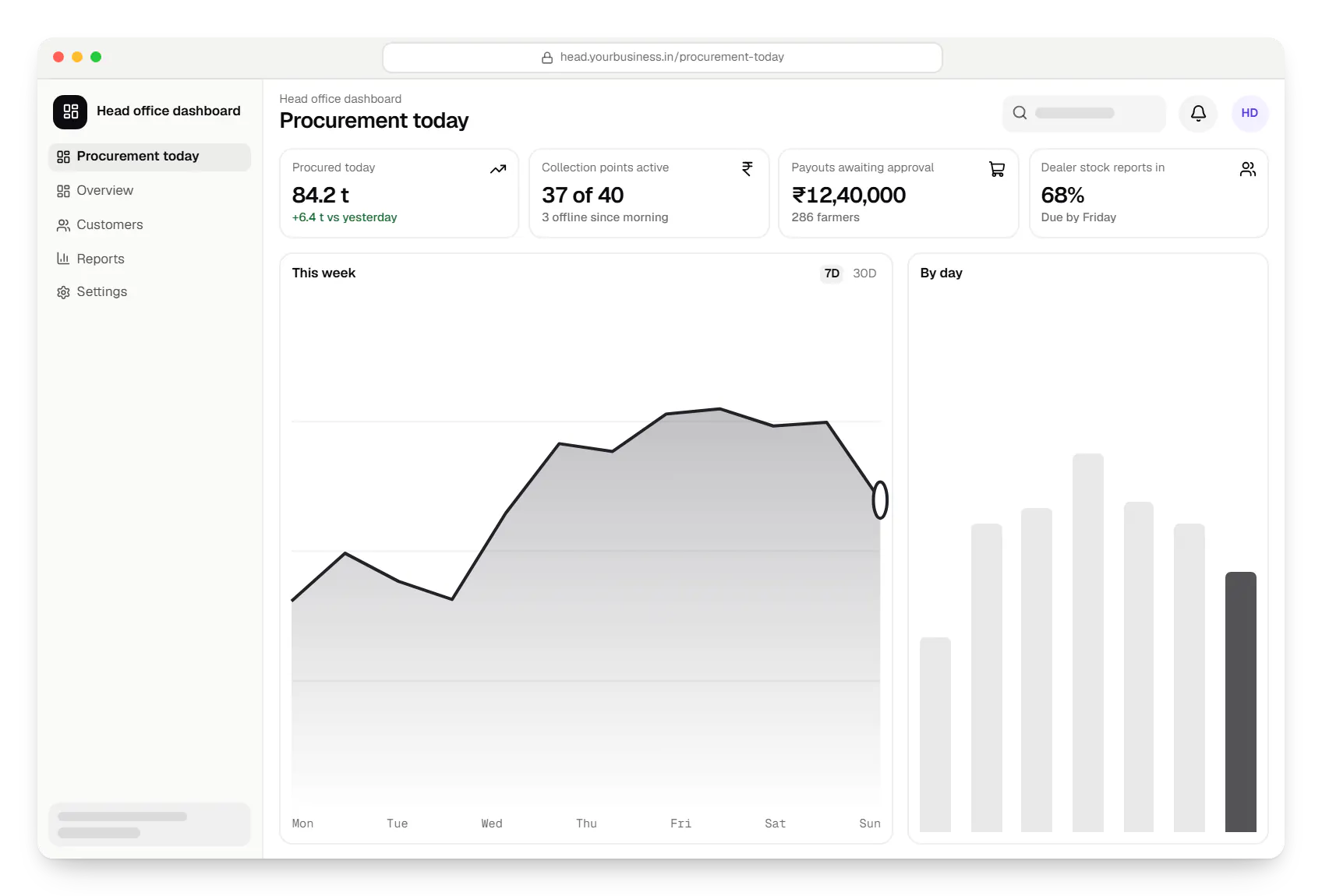
Task: Click the Head office dashboard breadcrumb text
Action: 341,99
